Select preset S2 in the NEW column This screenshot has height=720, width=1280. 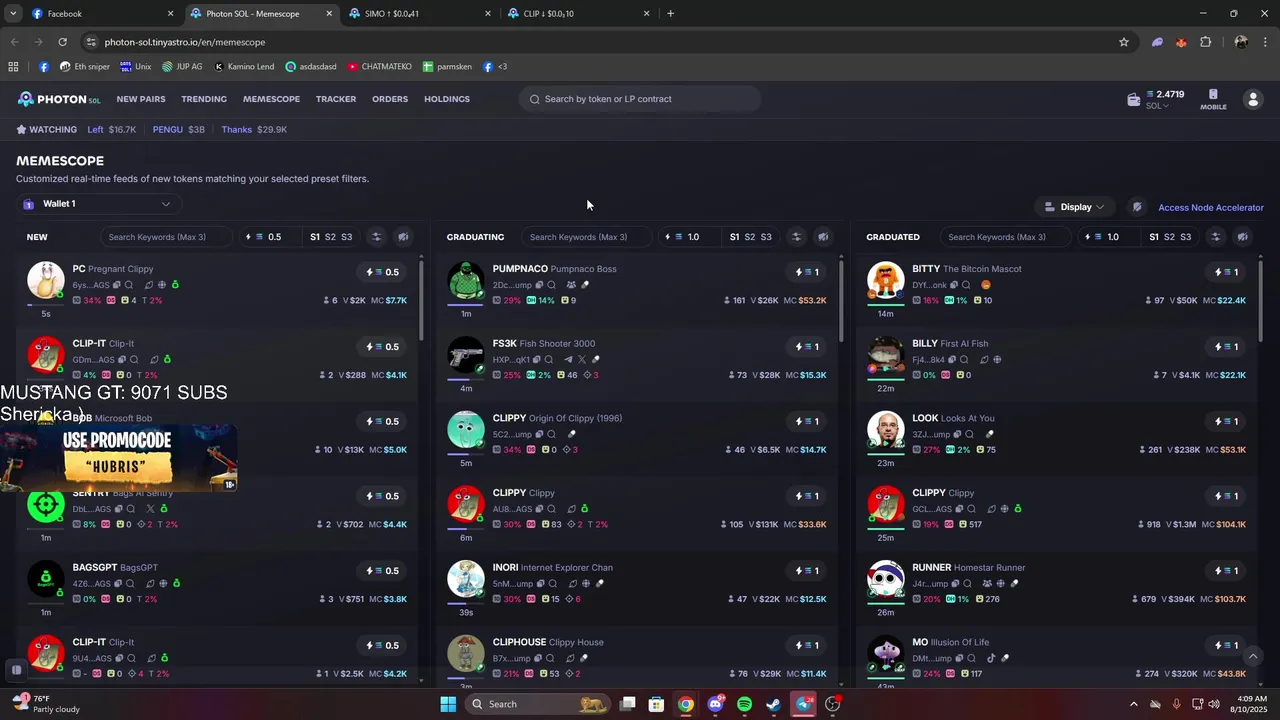coord(330,237)
